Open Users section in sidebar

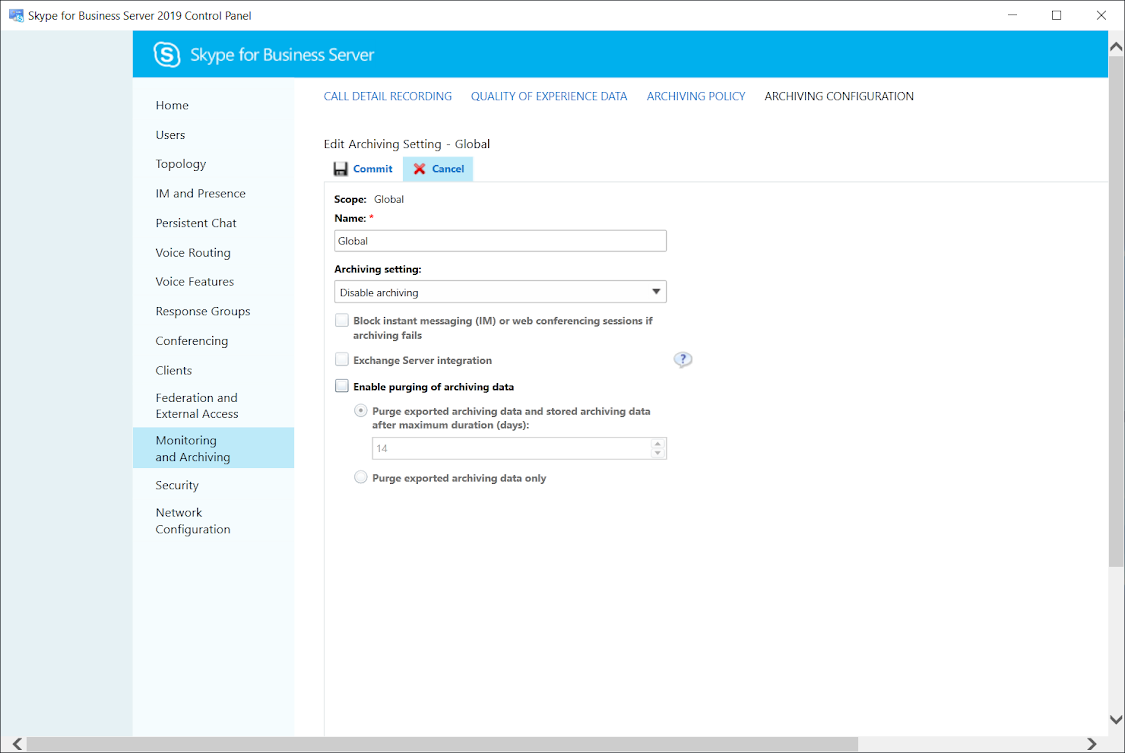(170, 135)
